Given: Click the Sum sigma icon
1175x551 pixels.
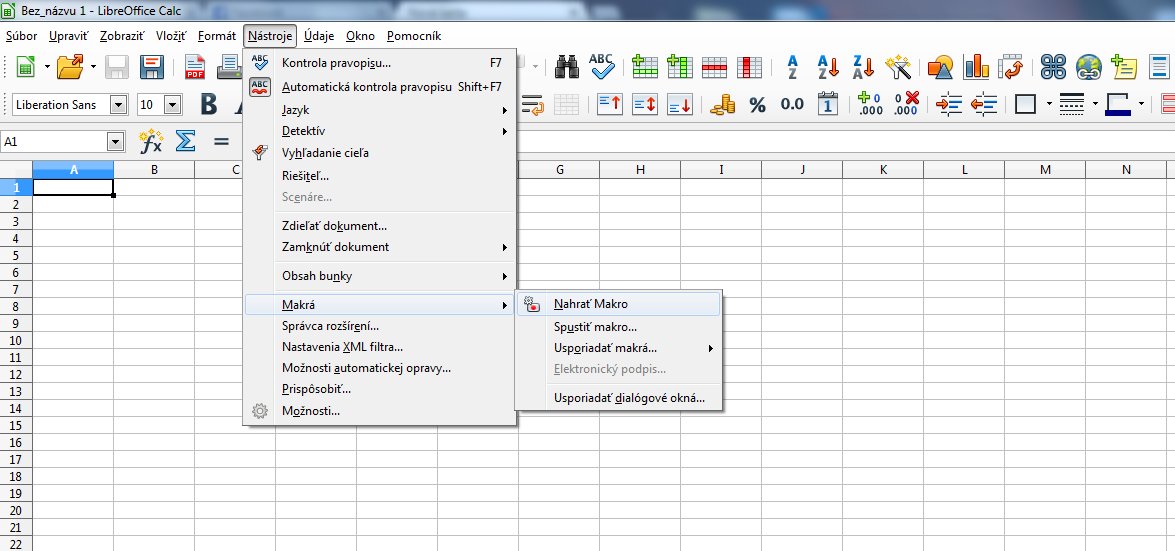Looking at the screenshot, I should pos(185,141).
